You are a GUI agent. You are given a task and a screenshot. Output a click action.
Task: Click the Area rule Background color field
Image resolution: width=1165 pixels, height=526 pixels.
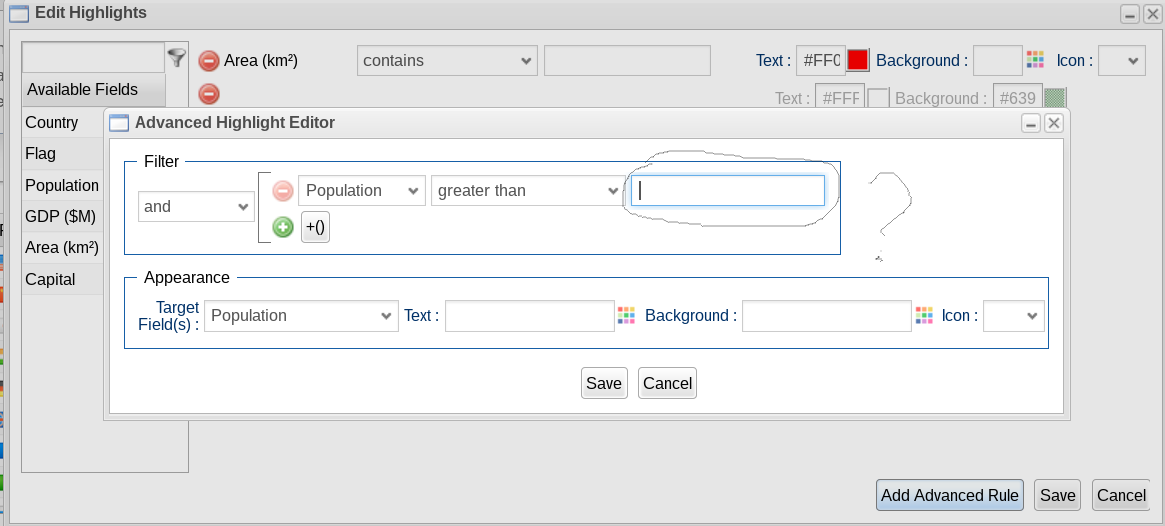coord(998,60)
